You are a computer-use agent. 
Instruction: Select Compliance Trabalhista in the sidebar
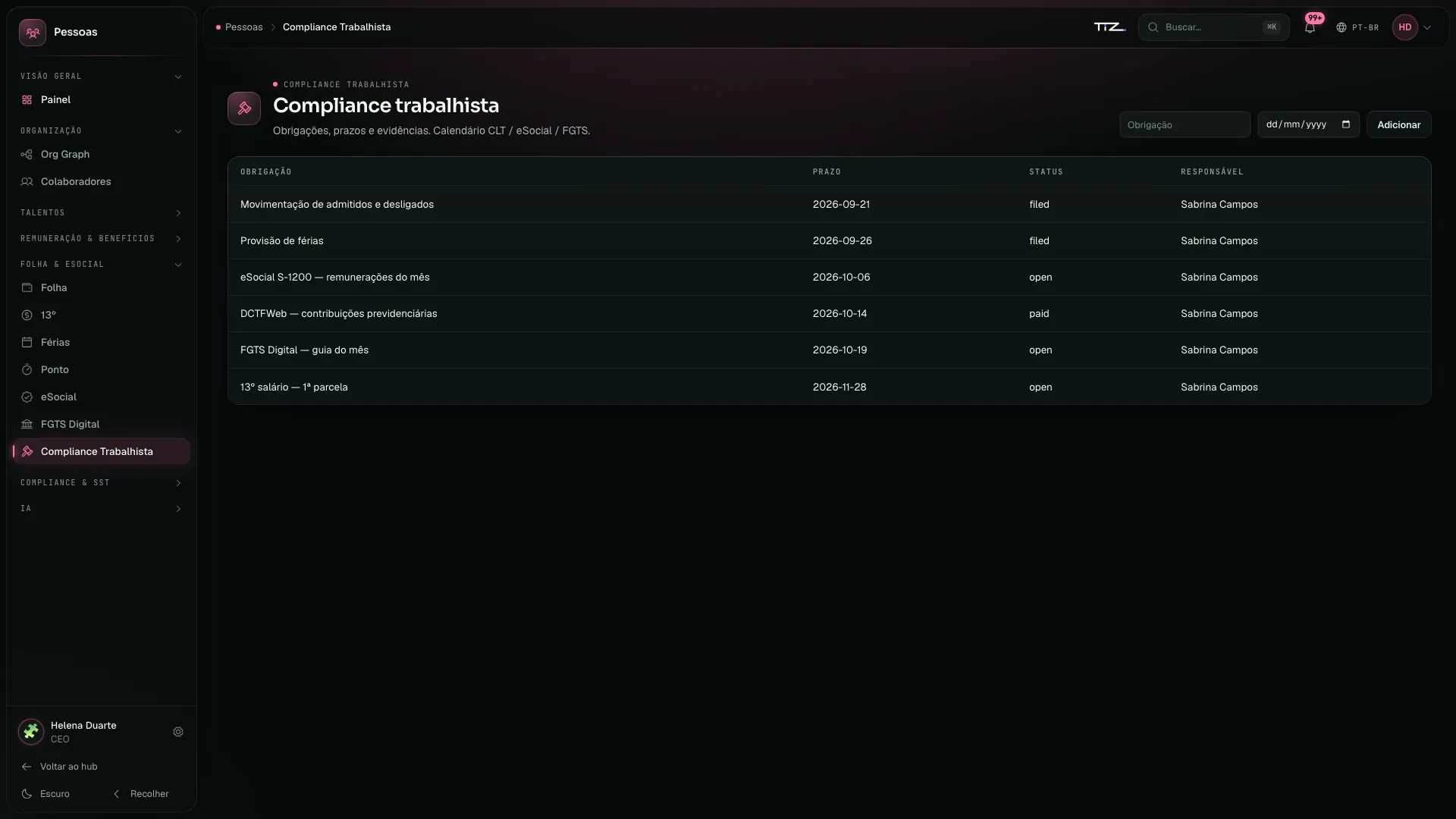101,452
